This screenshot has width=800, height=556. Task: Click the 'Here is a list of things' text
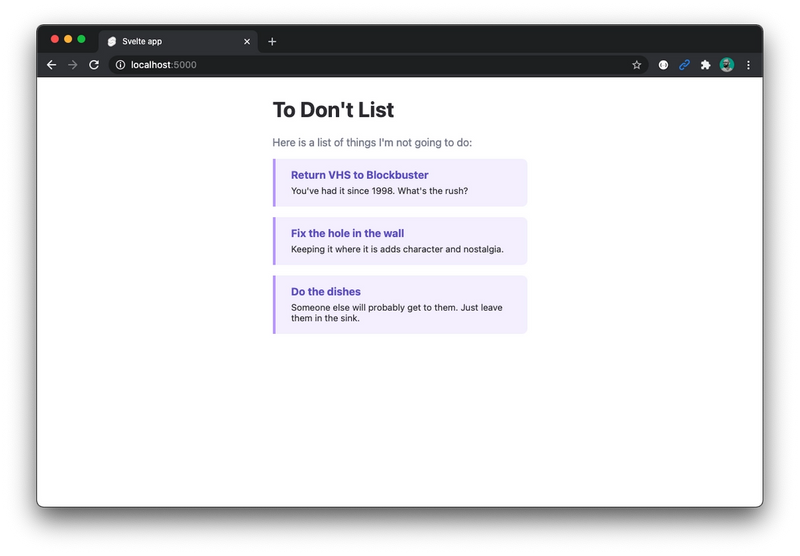pyautogui.click(x=372, y=142)
